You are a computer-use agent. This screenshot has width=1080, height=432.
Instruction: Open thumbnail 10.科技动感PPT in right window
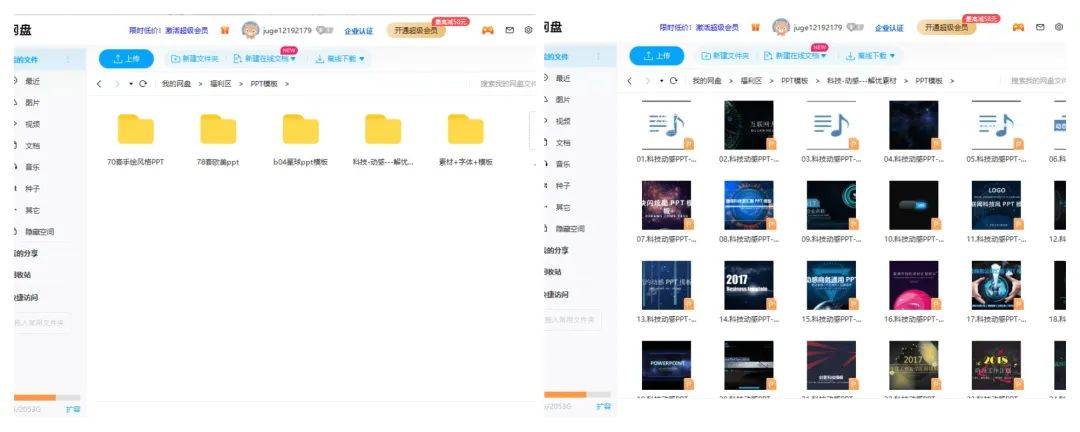914,205
